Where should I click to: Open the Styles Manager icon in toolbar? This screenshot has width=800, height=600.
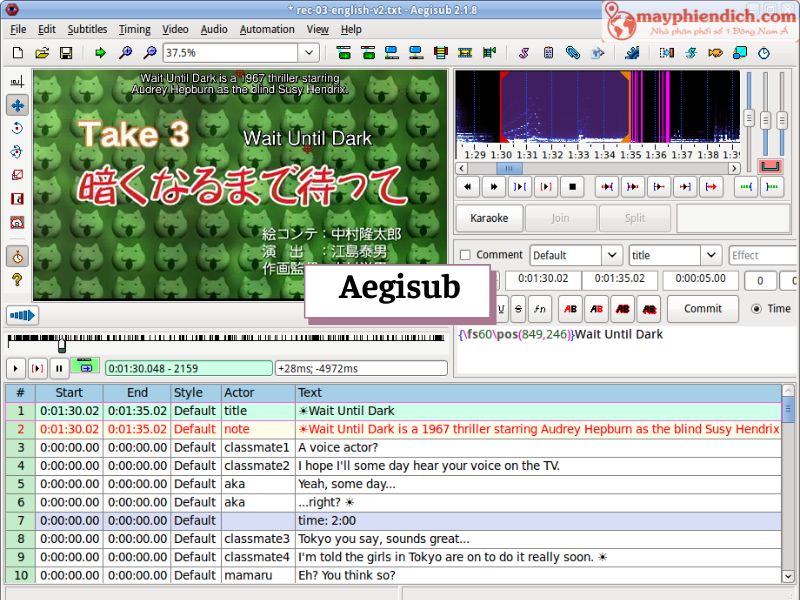click(x=523, y=53)
